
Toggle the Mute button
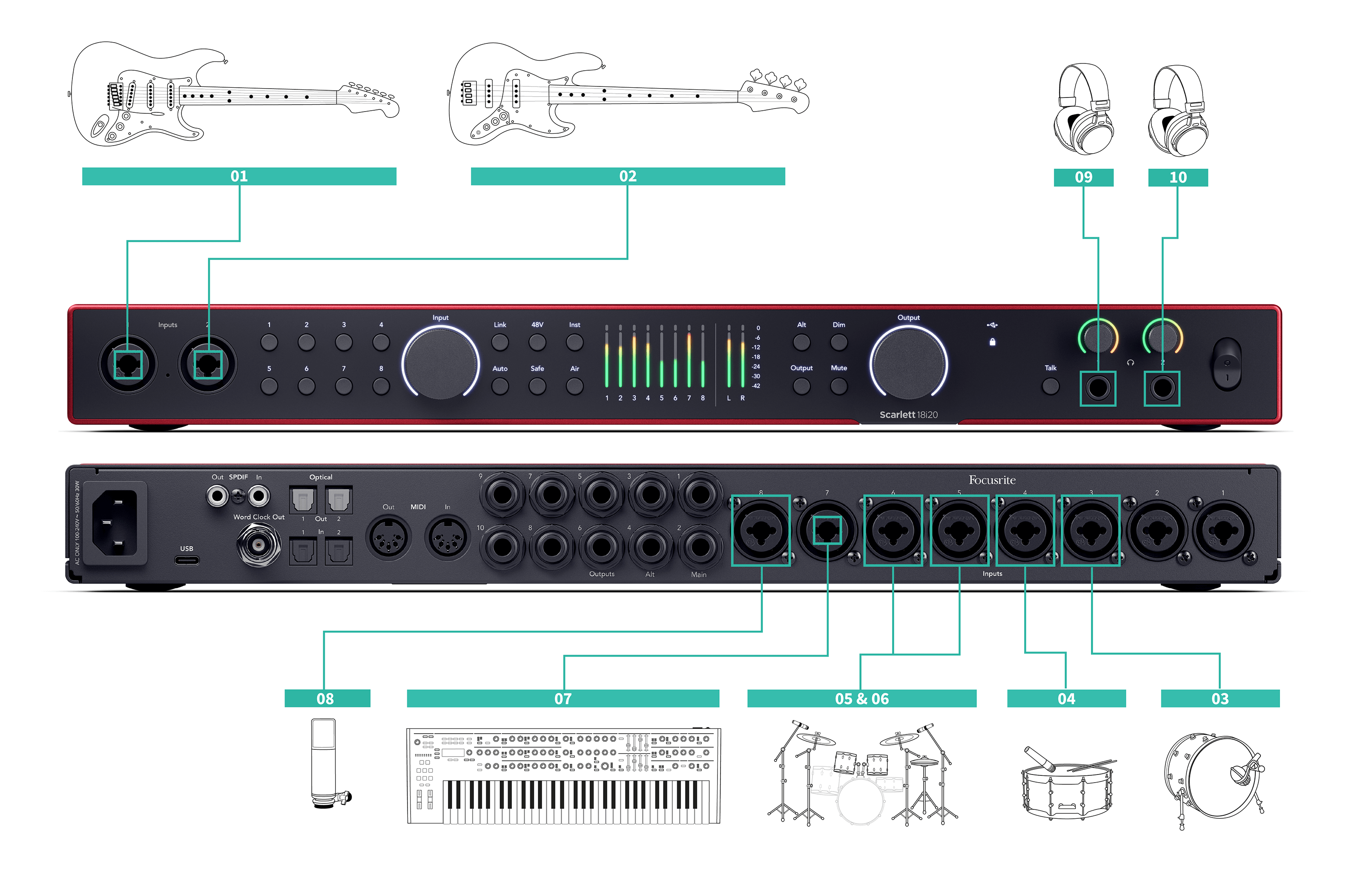[x=839, y=386]
